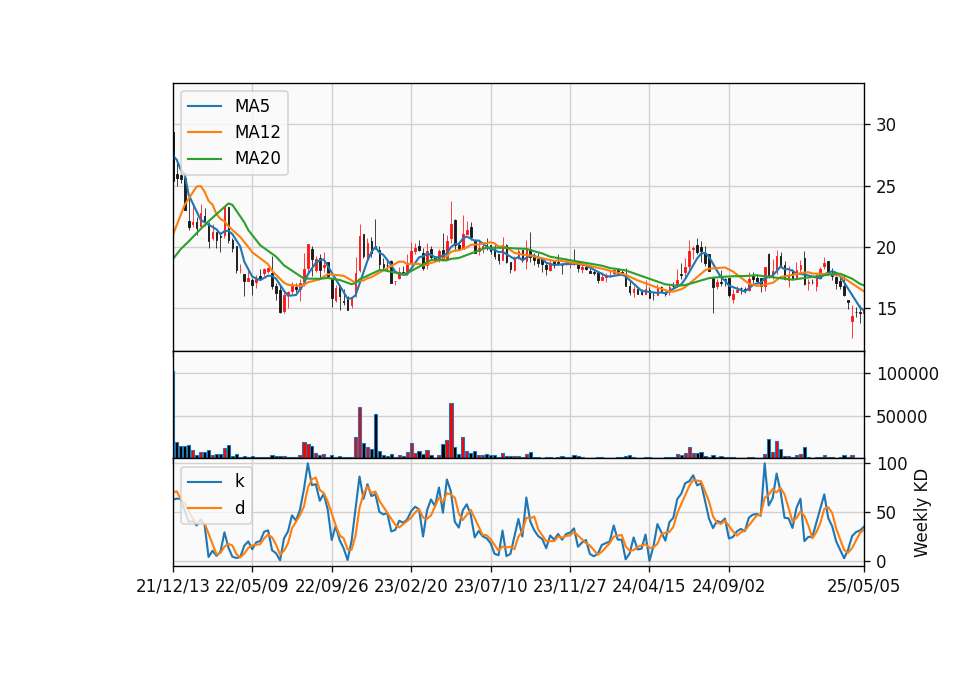Click the k legend label
Viewport: 960px width, 690px height.
(x=239, y=481)
